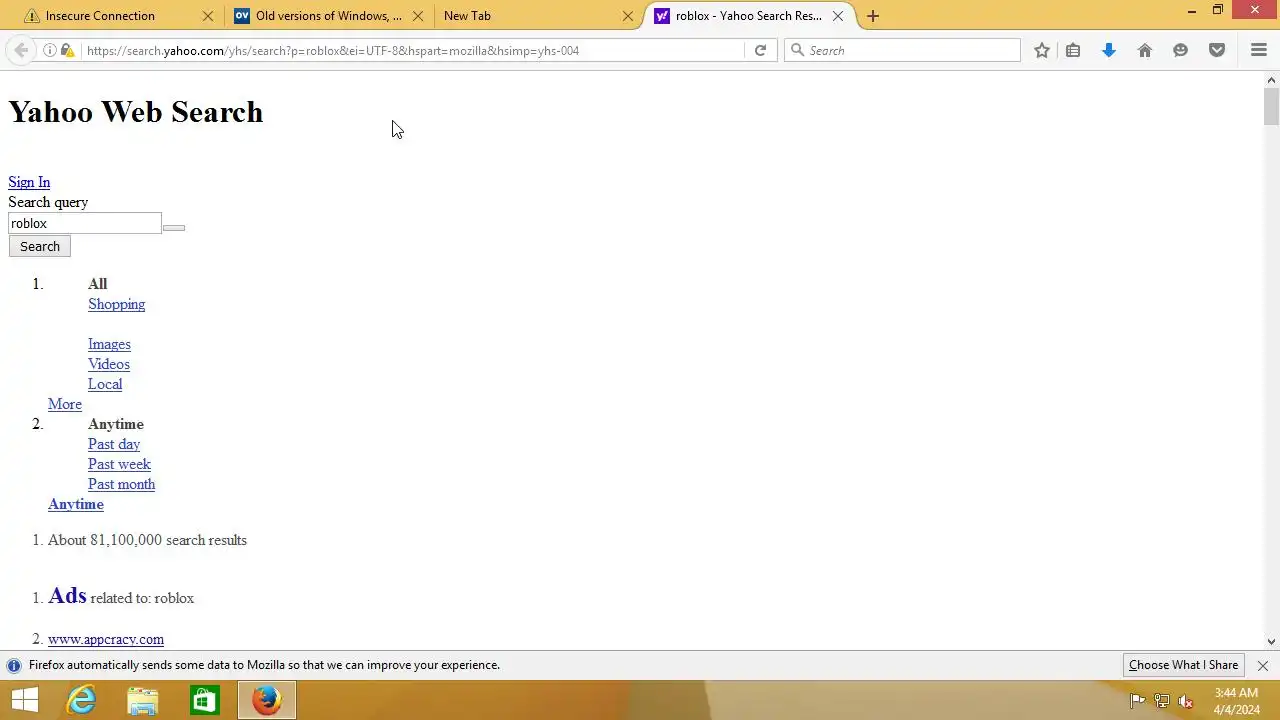Image resolution: width=1280 pixels, height=720 pixels.
Task: Open www.appcracy.com ad link
Action: 106,639
